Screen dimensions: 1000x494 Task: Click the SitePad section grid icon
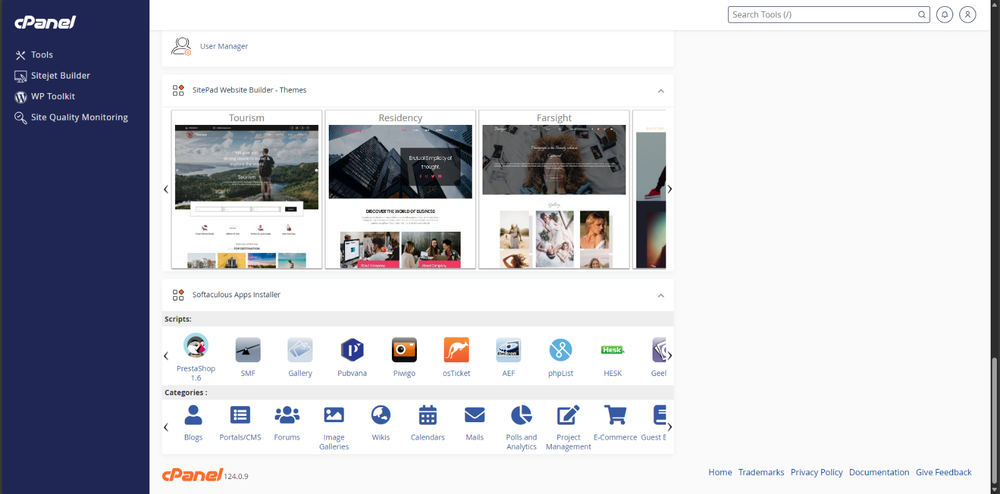pos(179,91)
